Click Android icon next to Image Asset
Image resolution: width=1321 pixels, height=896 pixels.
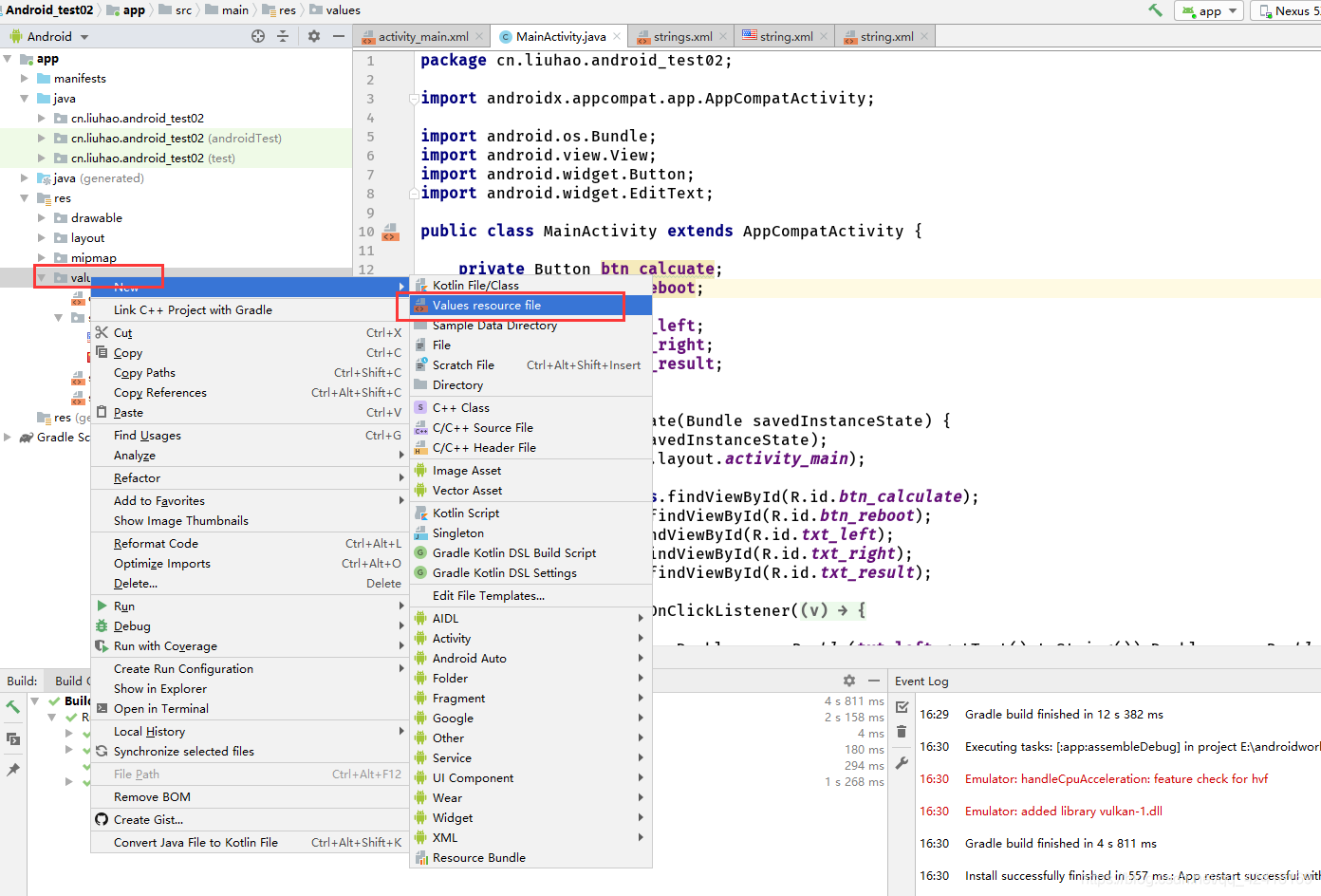coord(420,470)
